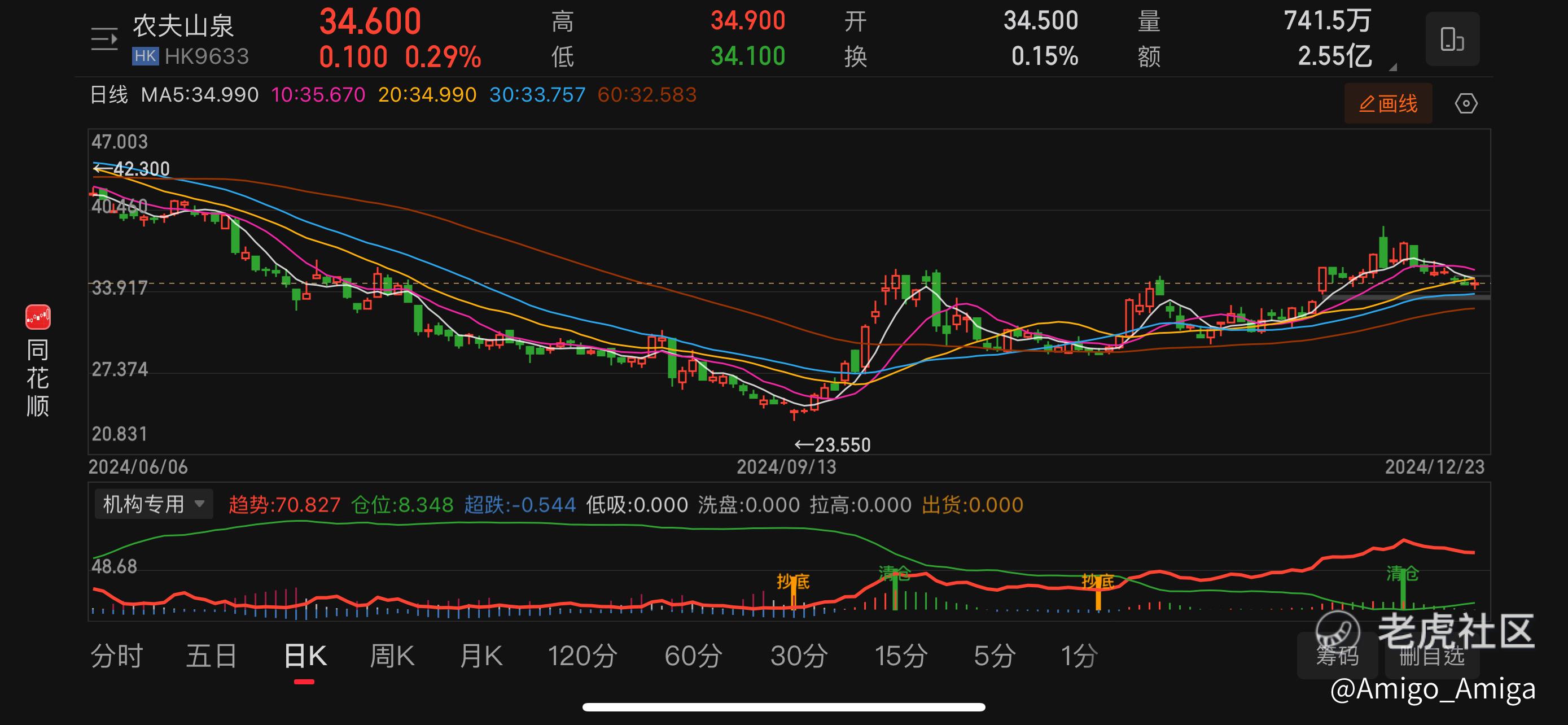The width and height of the screenshot is (1568, 725).
Task: Tap the 2024/09/13 date label
Action: point(786,467)
